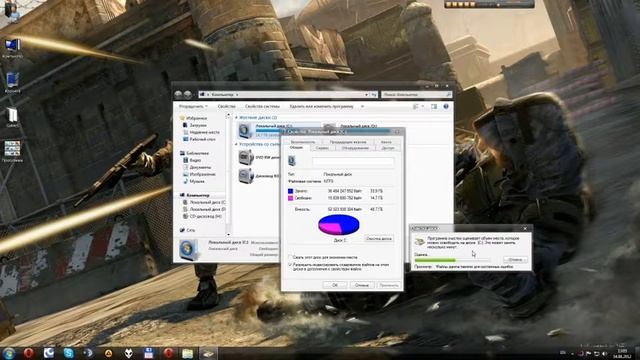Launch Opera from the taskbar left side
Screen dimensions: 640x360
coord(29,353)
